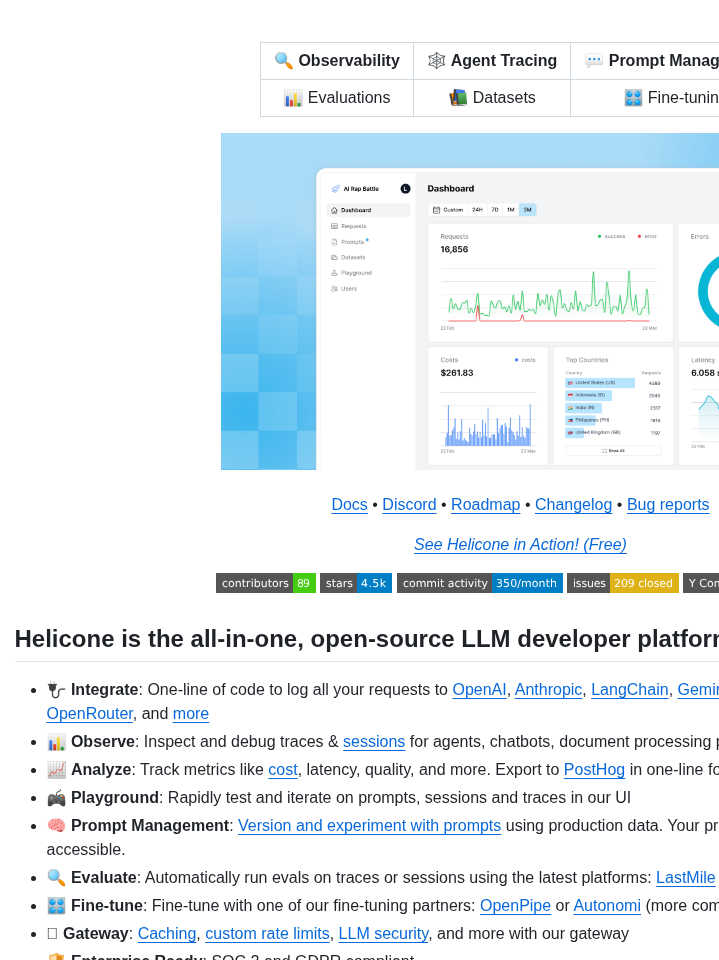Click the 'more' link after OpenRouter
719x960 pixels.
190,714
